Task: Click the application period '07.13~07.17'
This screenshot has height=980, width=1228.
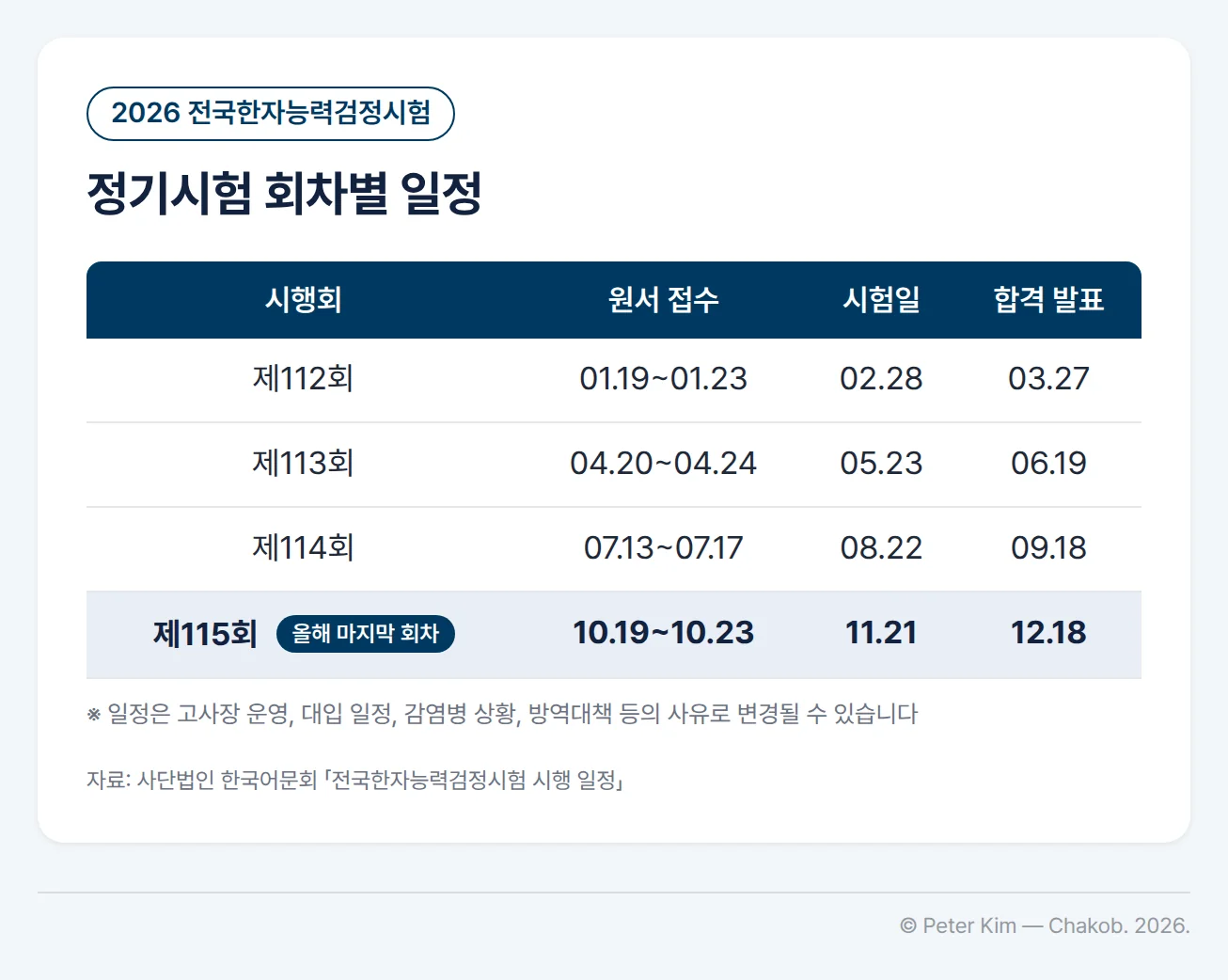Action: (x=663, y=548)
